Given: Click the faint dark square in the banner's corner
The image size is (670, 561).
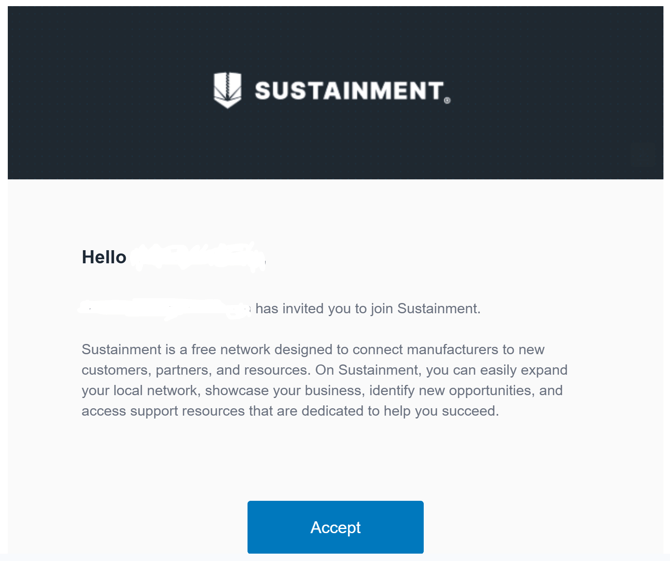Looking at the screenshot, I should 643,153.
